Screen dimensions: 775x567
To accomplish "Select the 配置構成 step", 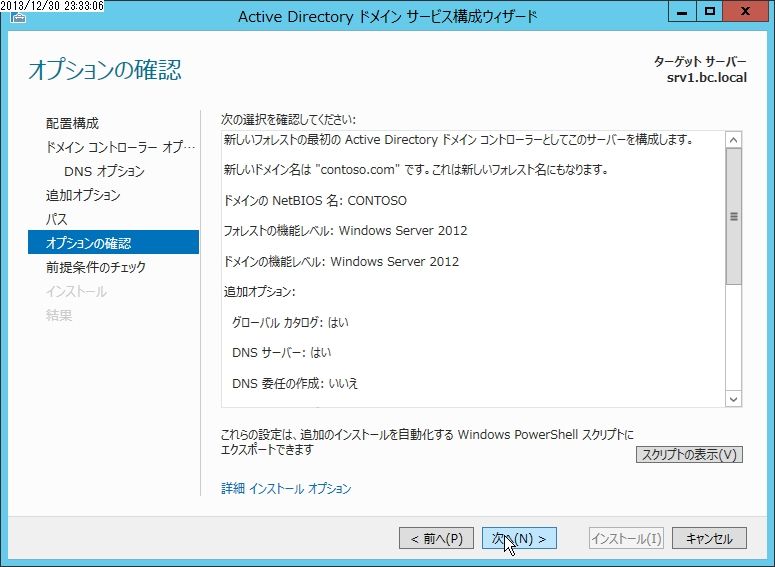I will 72,123.
